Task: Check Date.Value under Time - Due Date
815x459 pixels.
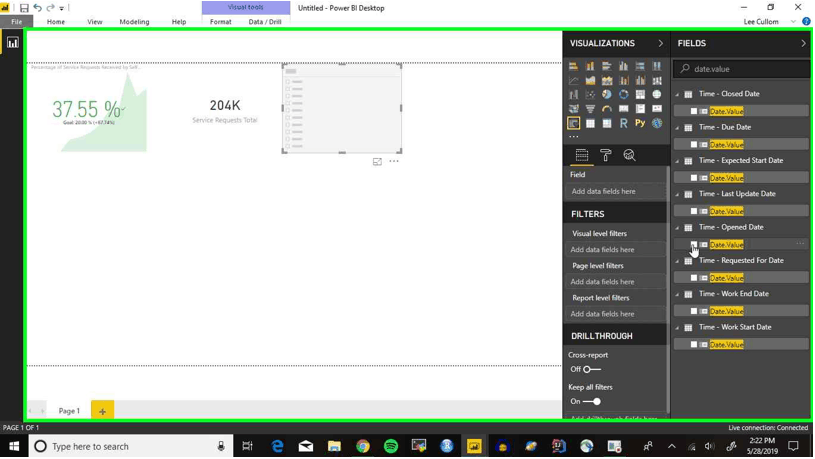Action: click(x=693, y=145)
